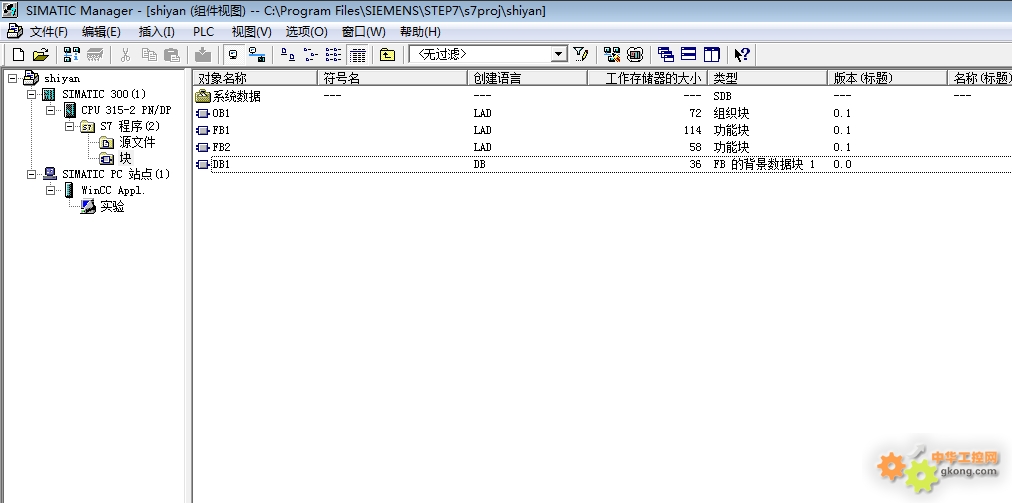Image resolution: width=1012 pixels, height=503 pixels.
Task: Select 源文件 folder in tree
Action: coord(137,142)
